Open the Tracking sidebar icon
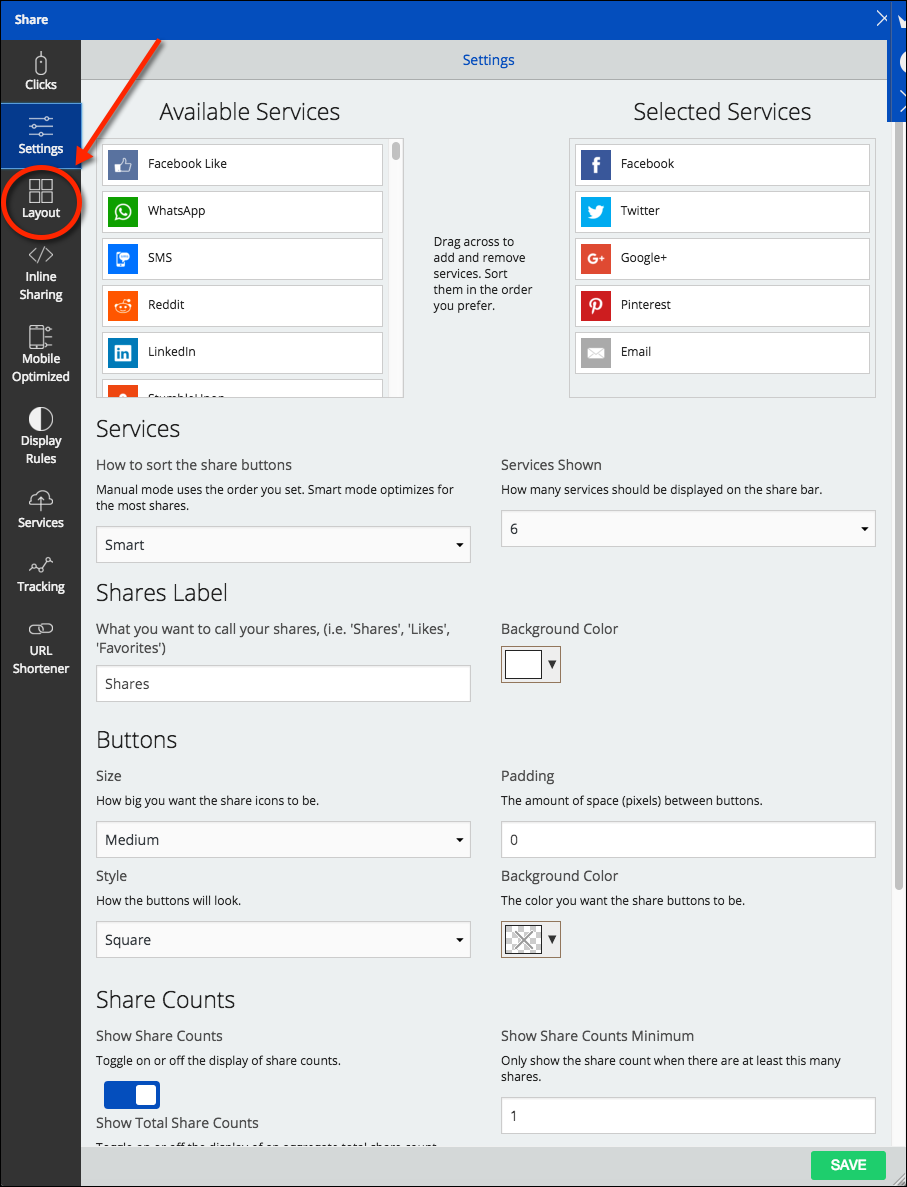This screenshot has height=1187, width=907. tap(41, 565)
